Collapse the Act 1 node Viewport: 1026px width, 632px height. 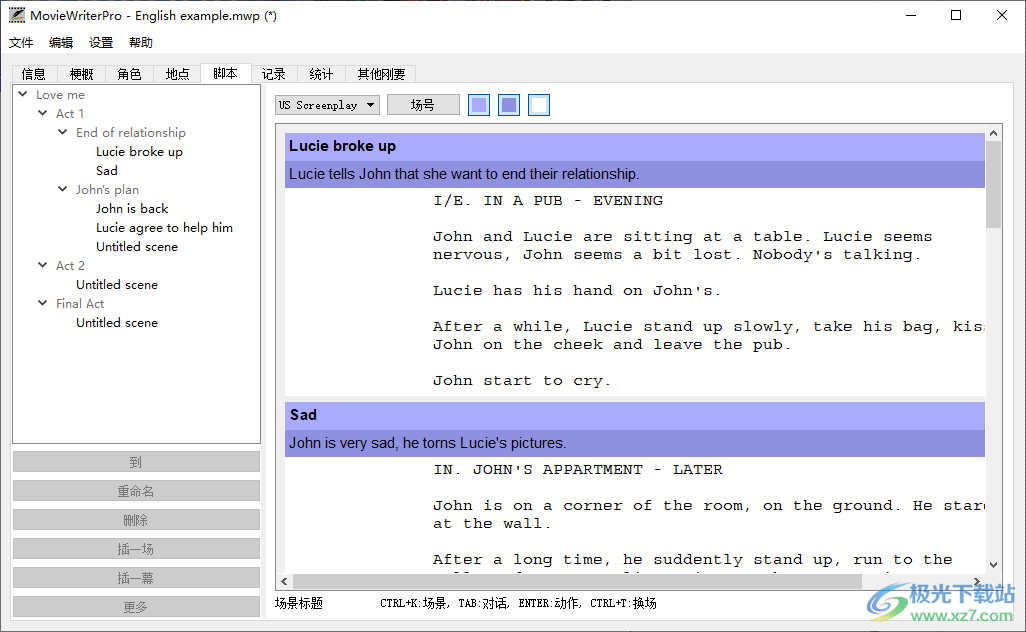click(x=43, y=113)
